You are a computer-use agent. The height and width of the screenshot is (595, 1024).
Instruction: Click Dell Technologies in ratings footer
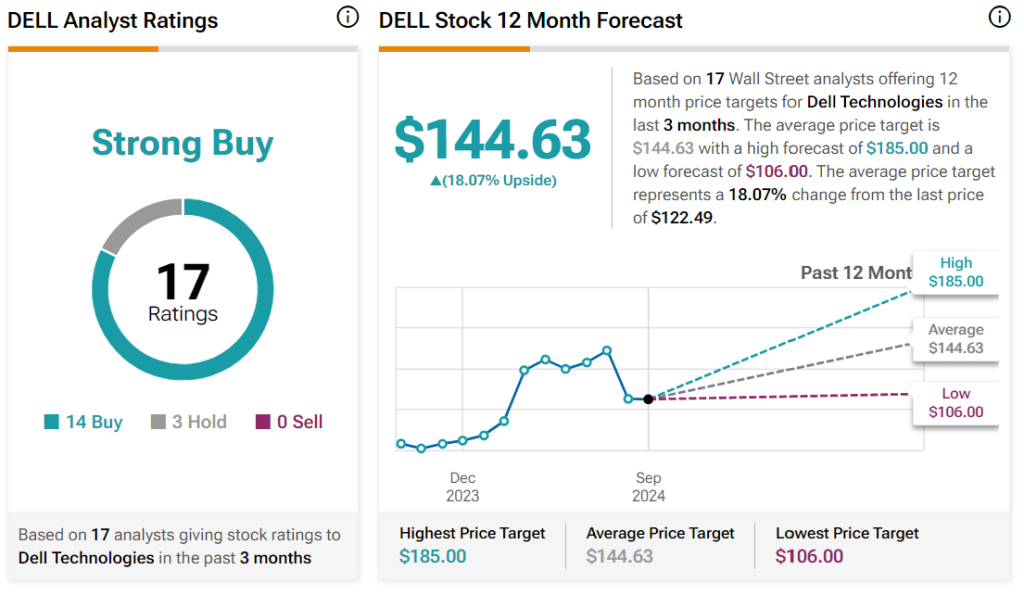[x=86, y=557]
